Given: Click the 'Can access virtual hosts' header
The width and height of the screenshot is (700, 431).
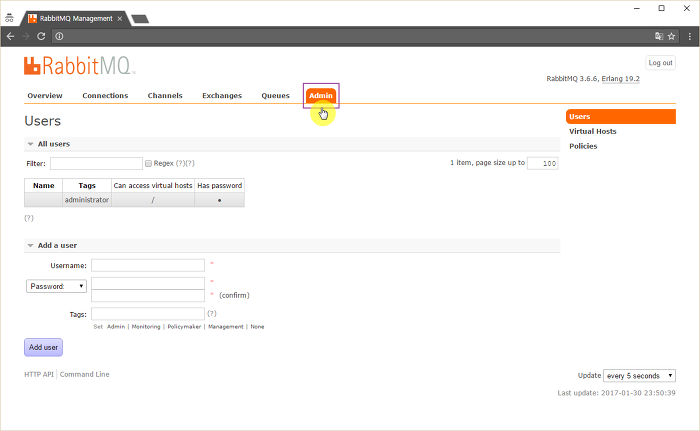Looking at the screenshot, I should coord(153,185).
